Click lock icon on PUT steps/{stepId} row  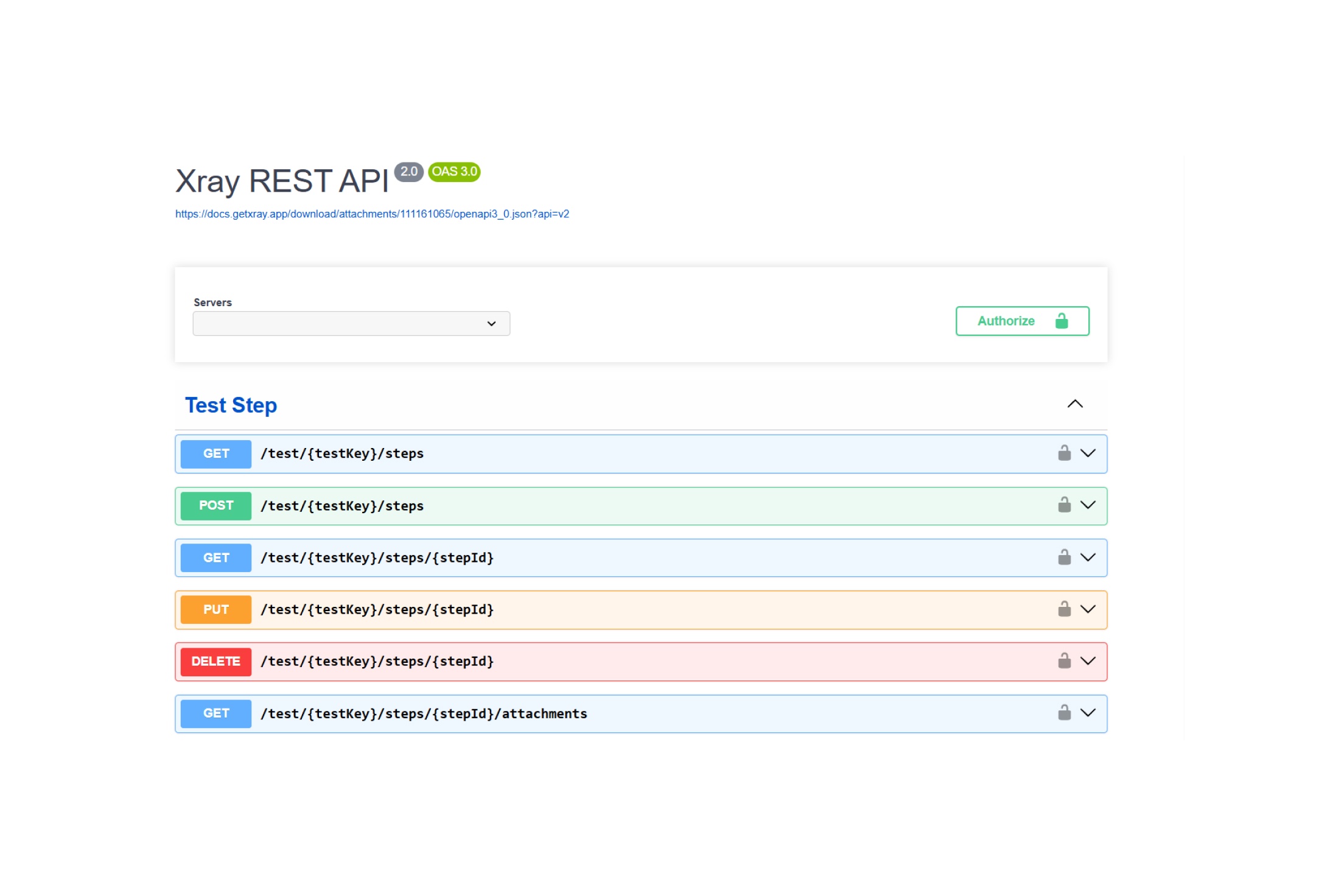click(1064, 609)
